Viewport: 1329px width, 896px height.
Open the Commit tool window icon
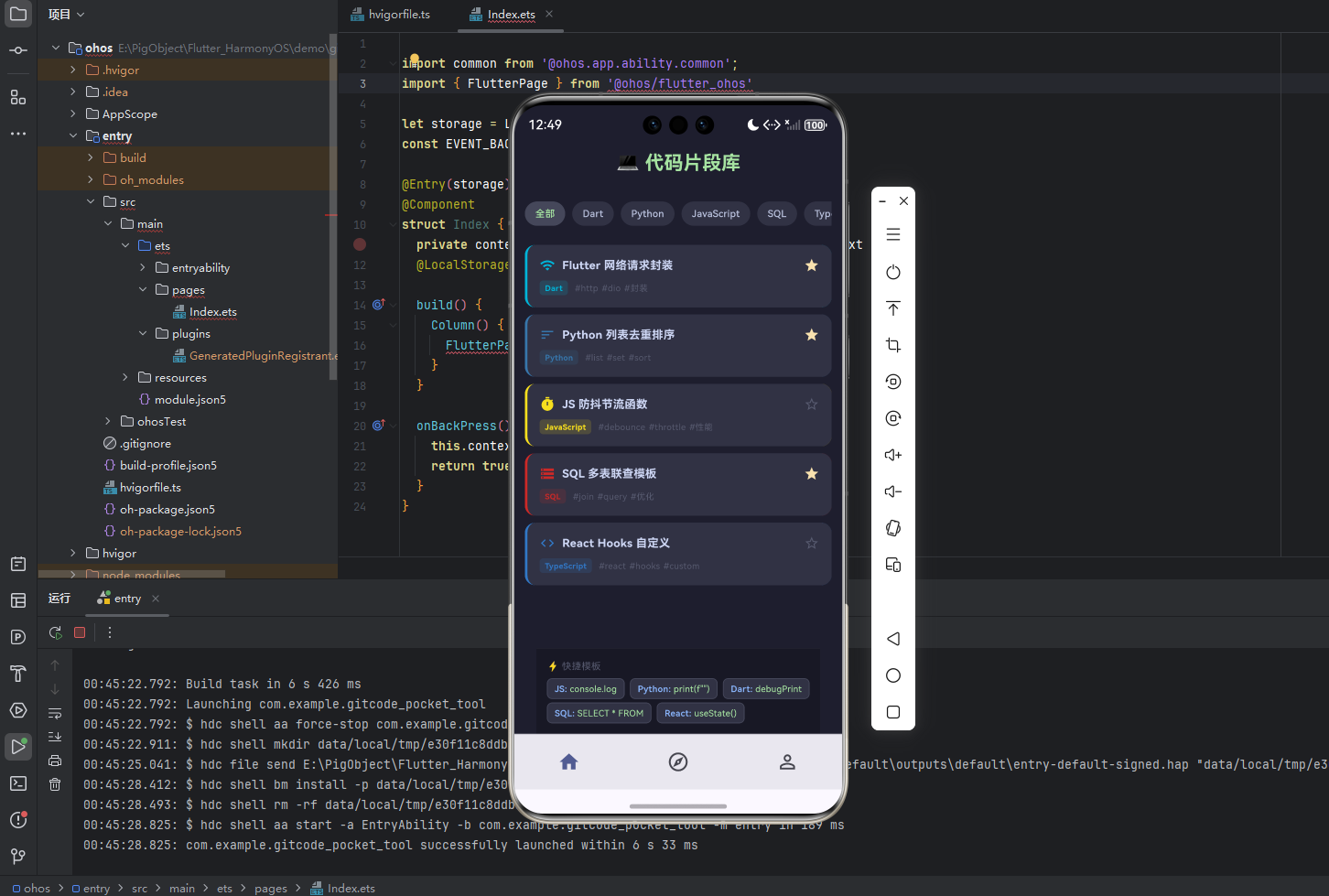18,50
